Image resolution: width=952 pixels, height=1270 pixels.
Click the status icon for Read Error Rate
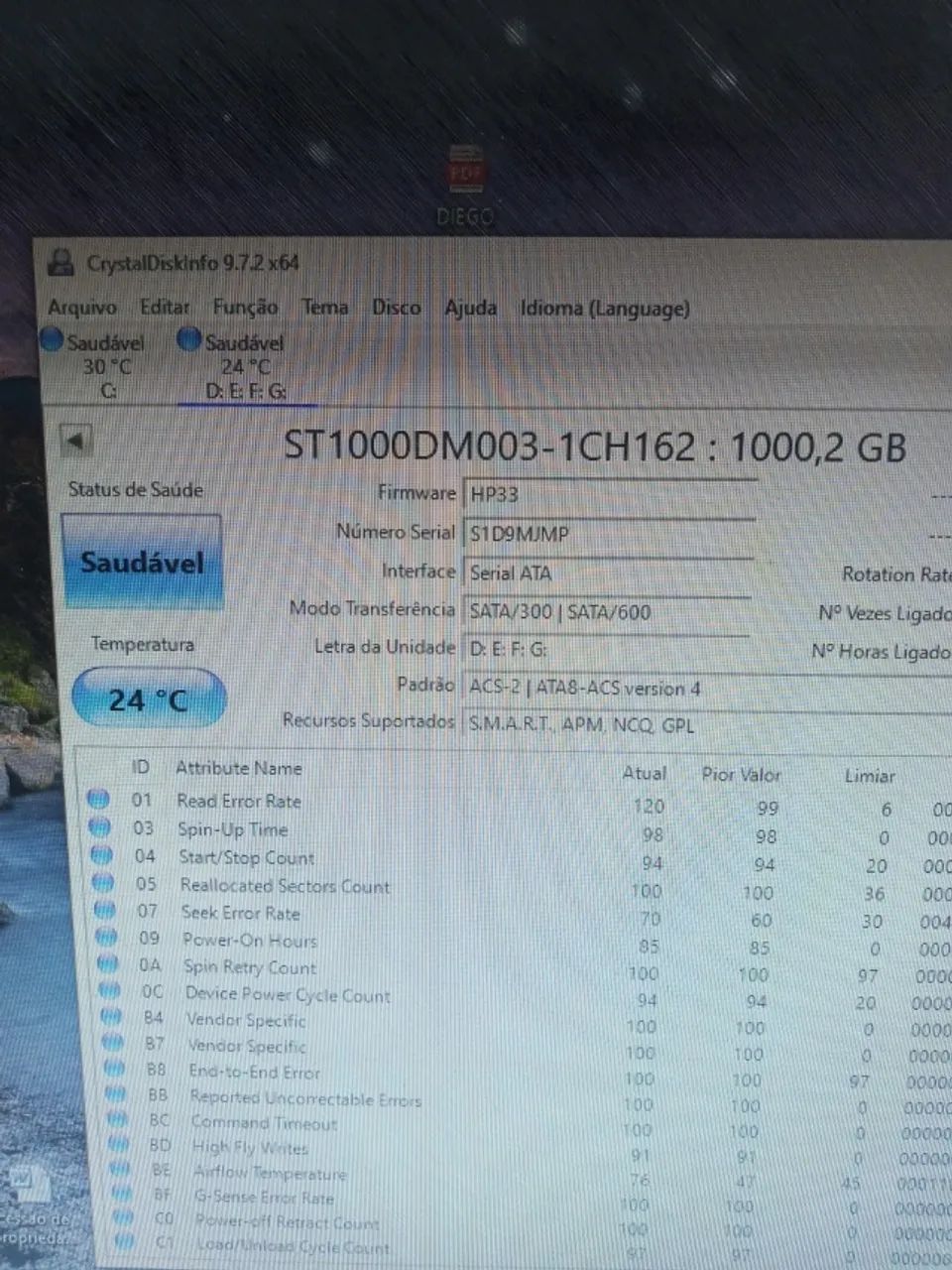point(98,798)
